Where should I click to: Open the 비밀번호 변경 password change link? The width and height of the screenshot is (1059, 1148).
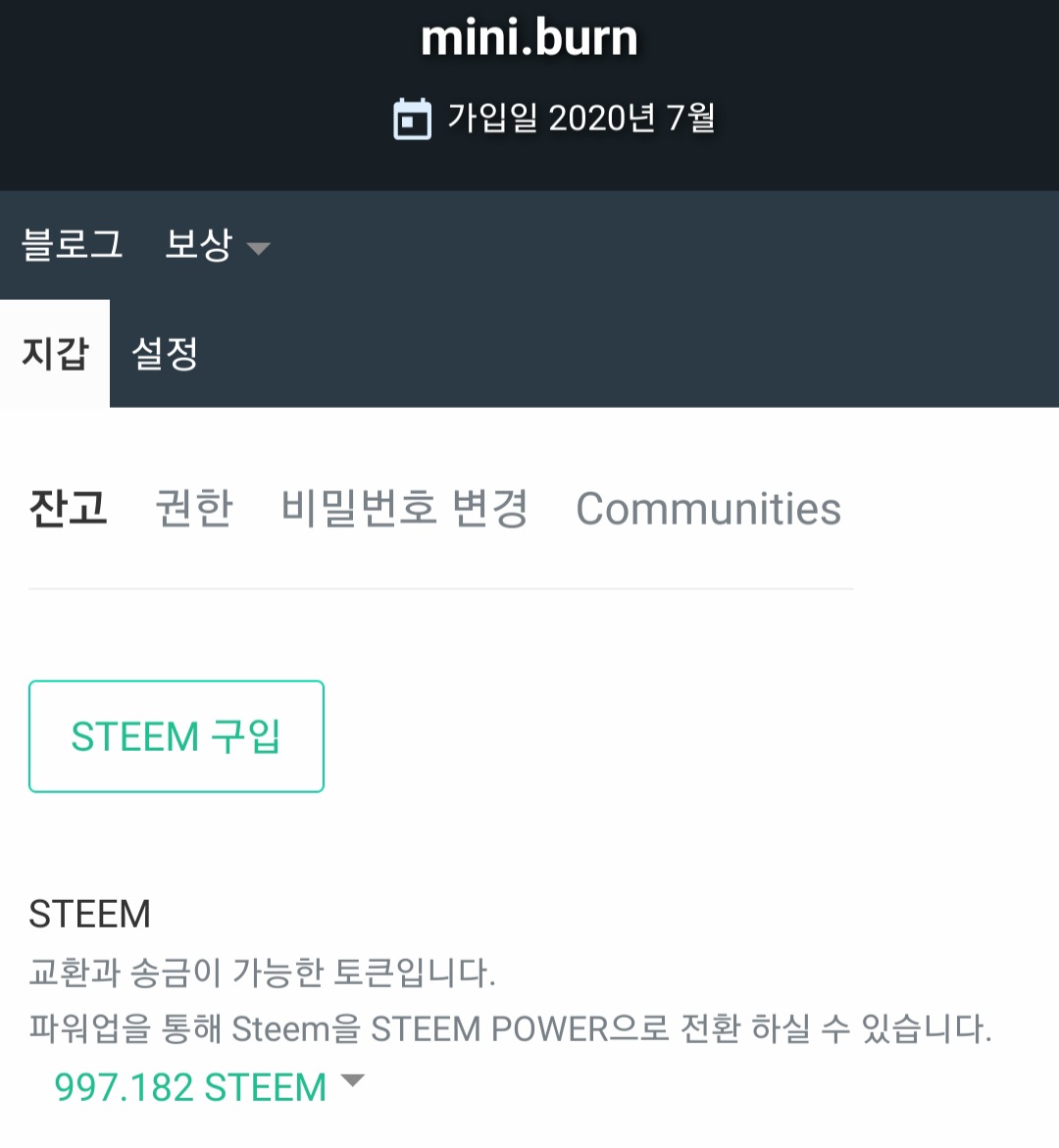click(404, 508)
